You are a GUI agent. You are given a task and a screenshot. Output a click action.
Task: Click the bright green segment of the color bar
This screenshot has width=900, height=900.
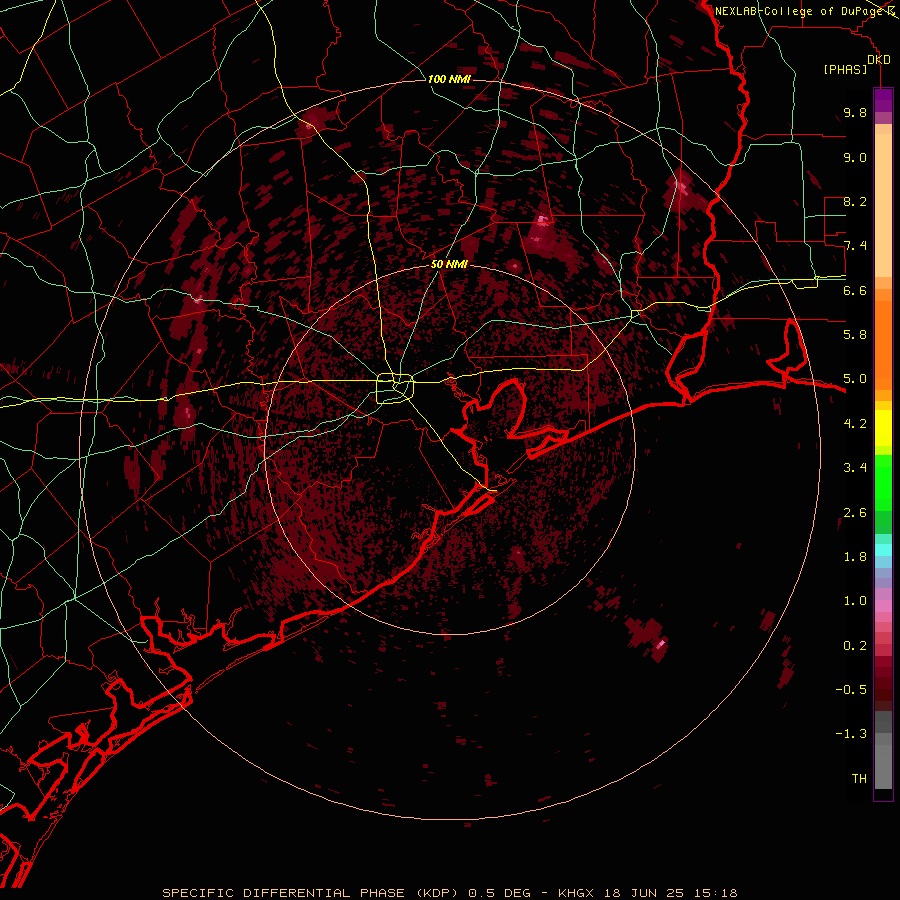click(883, 483)
